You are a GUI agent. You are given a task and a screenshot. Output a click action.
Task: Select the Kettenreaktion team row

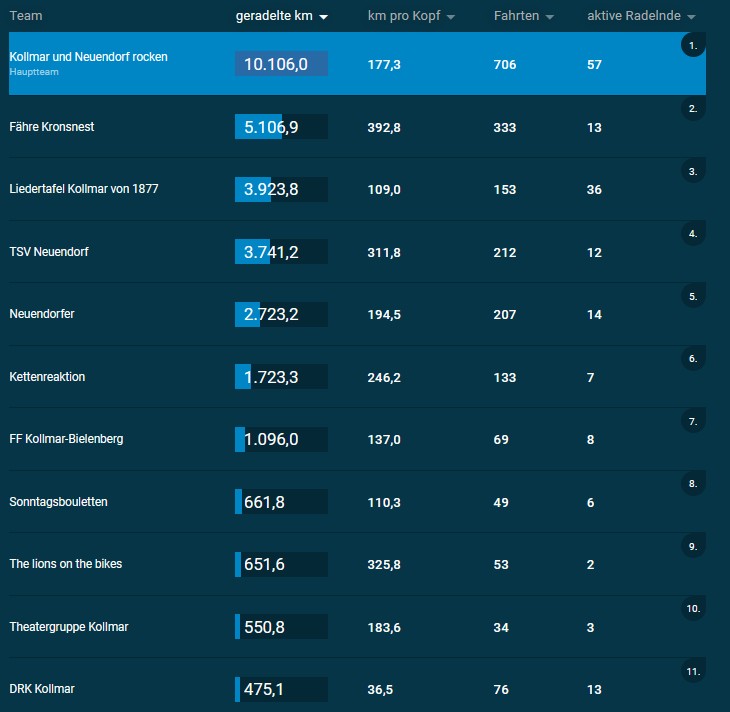(357, 376)
